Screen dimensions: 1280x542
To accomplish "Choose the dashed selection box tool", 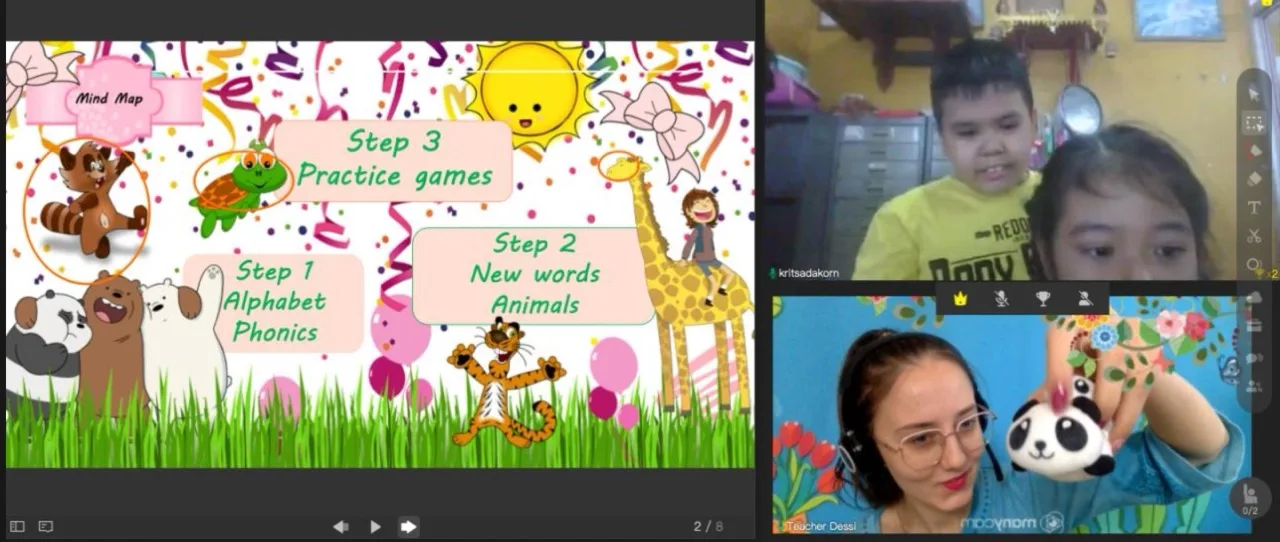I will pos(1254,122).
